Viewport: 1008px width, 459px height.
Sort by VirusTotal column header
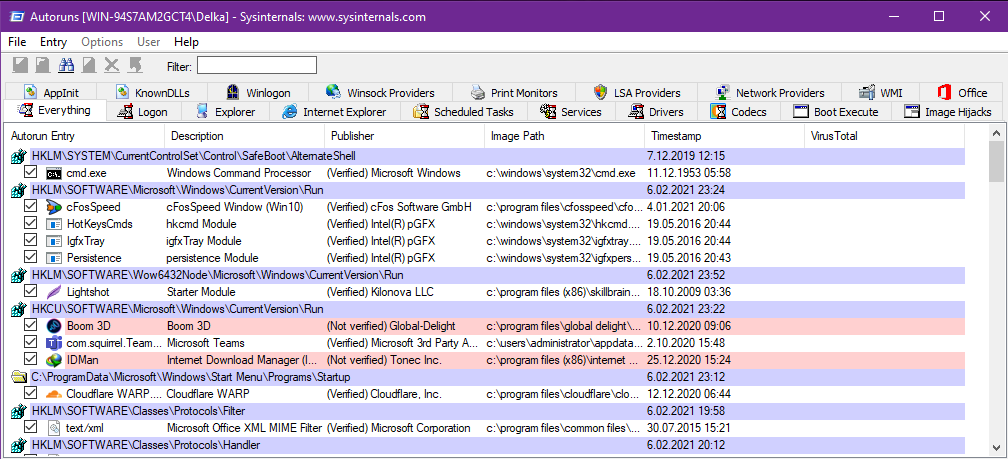point(885,136)
